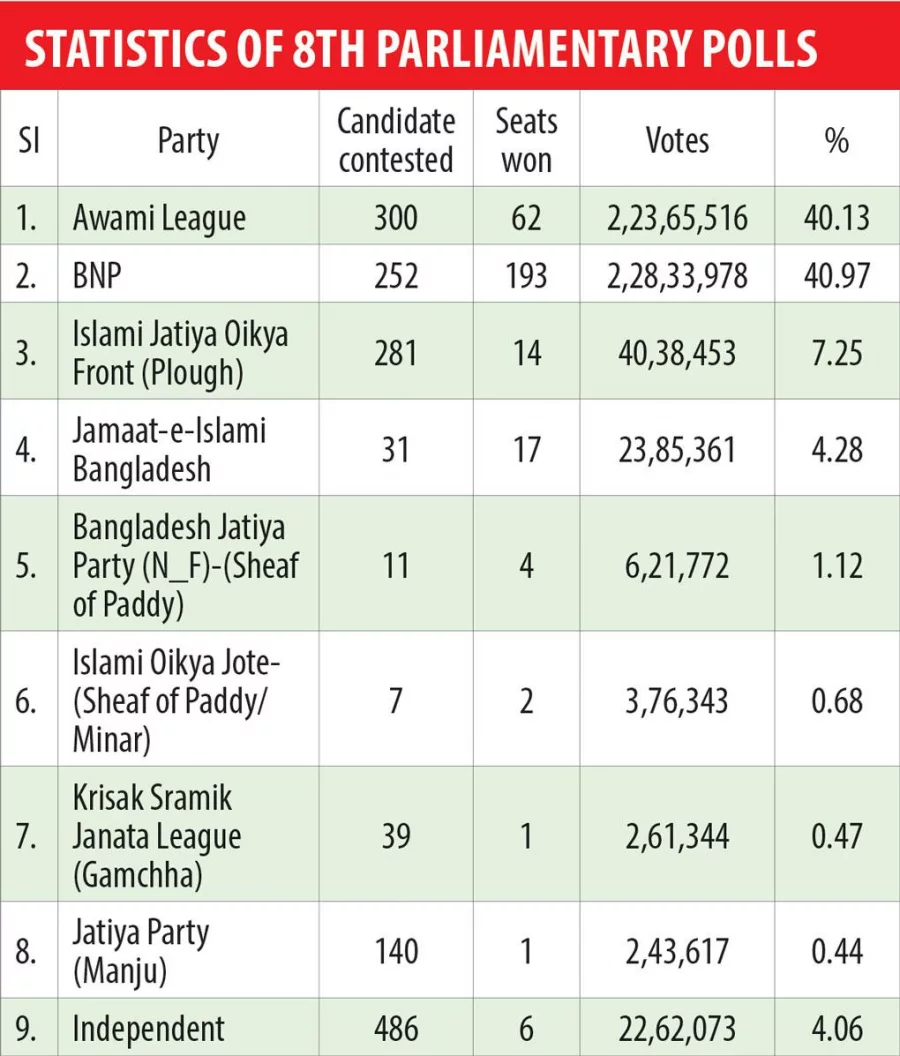Click the 22,62,073 votes cell
Screen dimensions: 900x1056
677,1028
